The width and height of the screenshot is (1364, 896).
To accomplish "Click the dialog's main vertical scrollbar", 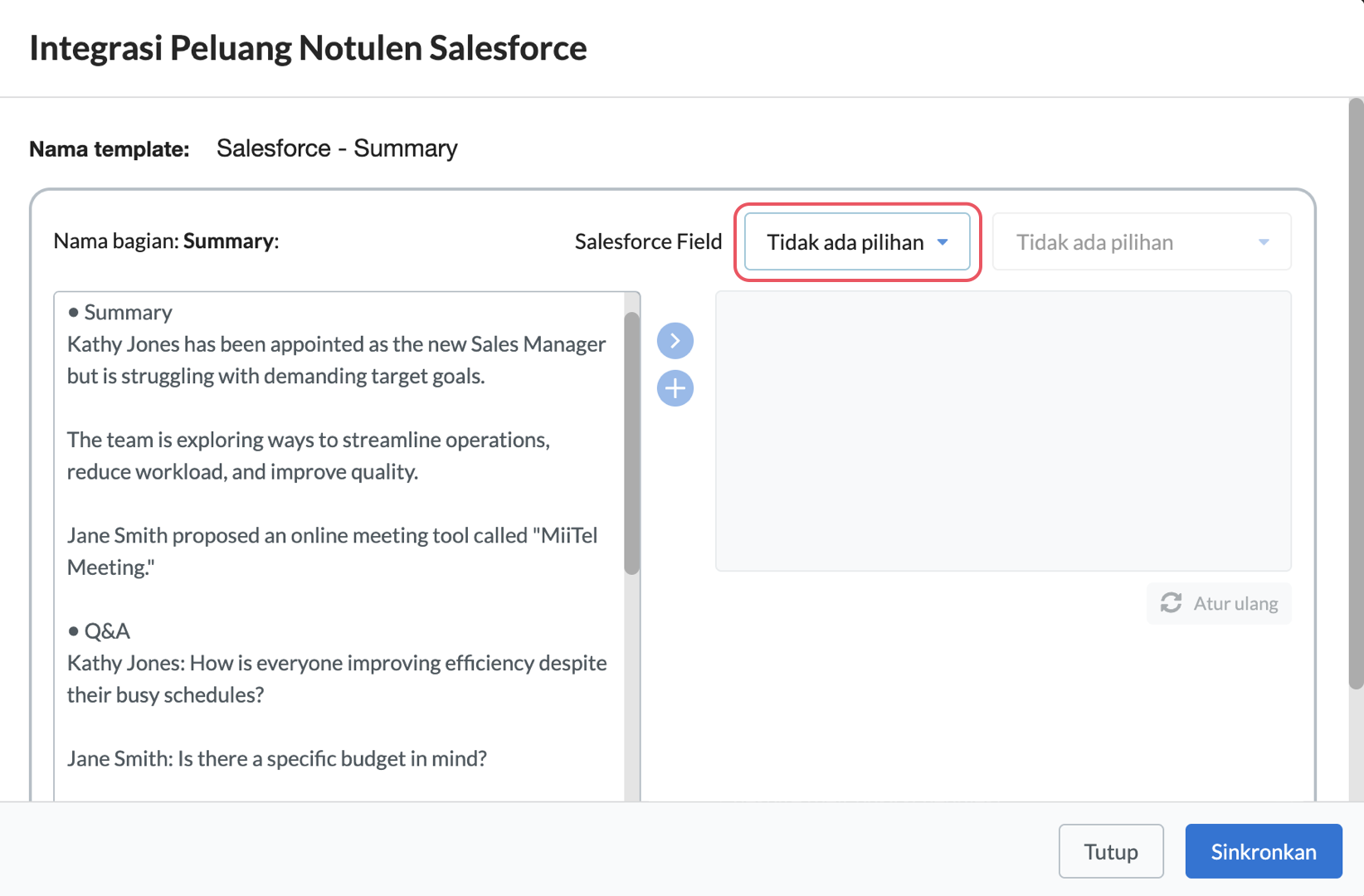I will tap(1356, 394).
